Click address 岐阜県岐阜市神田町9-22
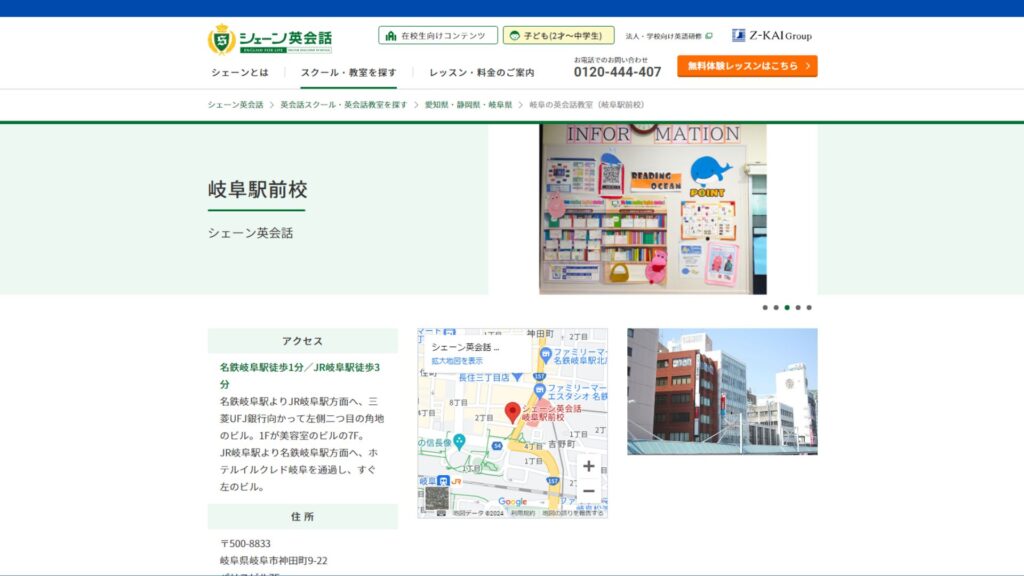 pyautogui.click(x=274, y=560)
